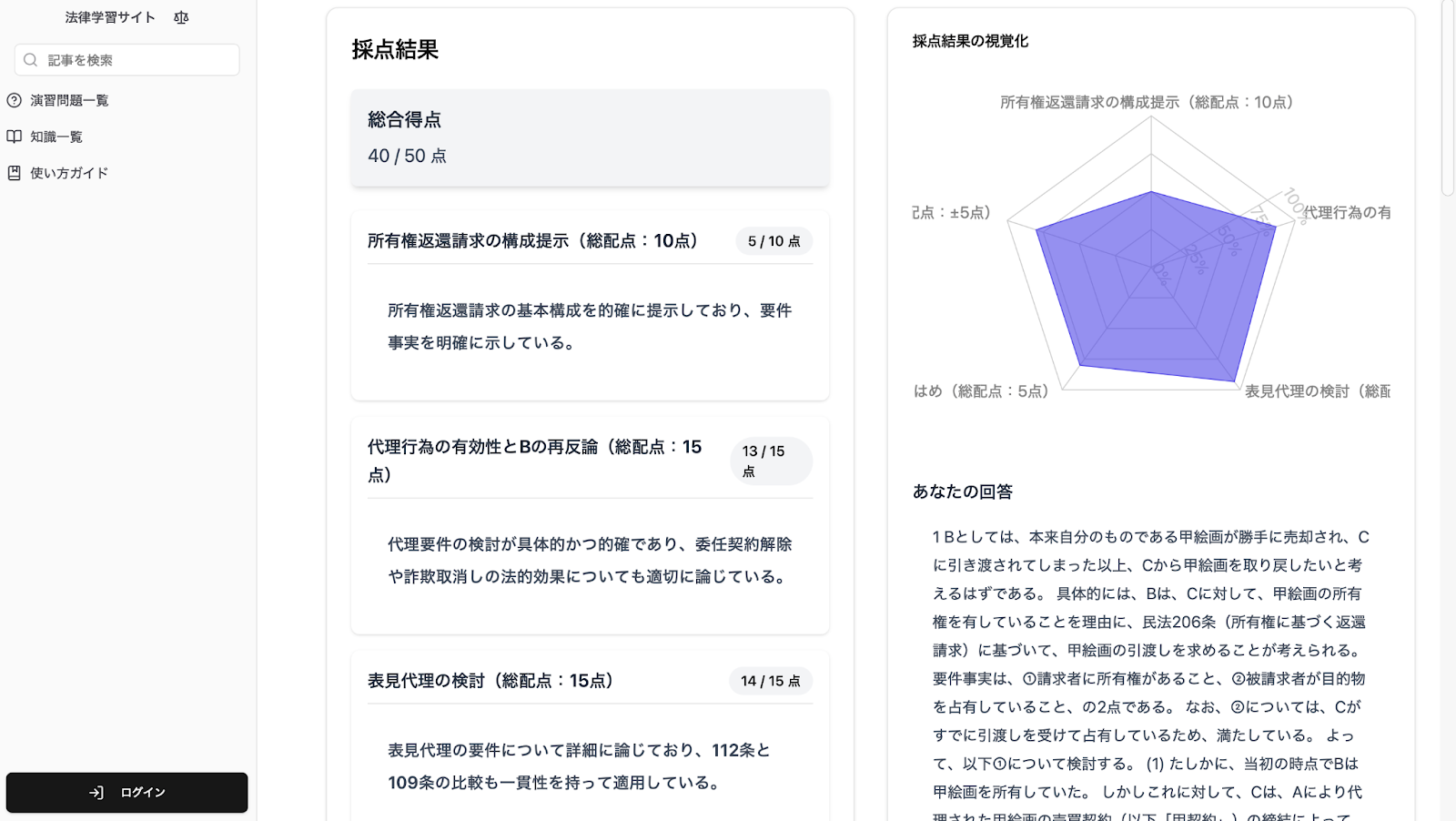The image size is (1456, 821).
Task: Focus the 記事を検索 search field
Action: click(x=136, y=60)
